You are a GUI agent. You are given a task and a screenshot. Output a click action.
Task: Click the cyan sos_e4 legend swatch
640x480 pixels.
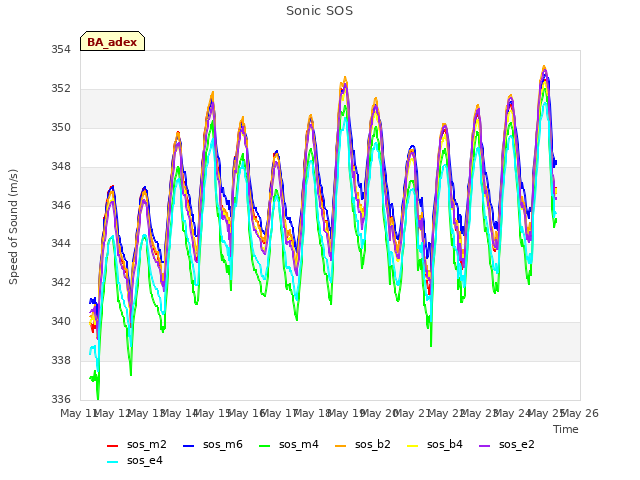pyautogui.click(x=112, y=462)
